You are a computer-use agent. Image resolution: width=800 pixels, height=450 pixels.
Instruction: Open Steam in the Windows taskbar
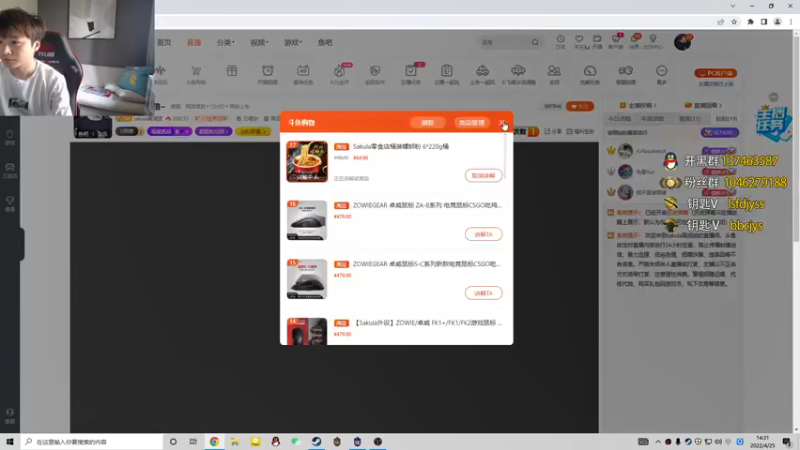pos(316,442)
